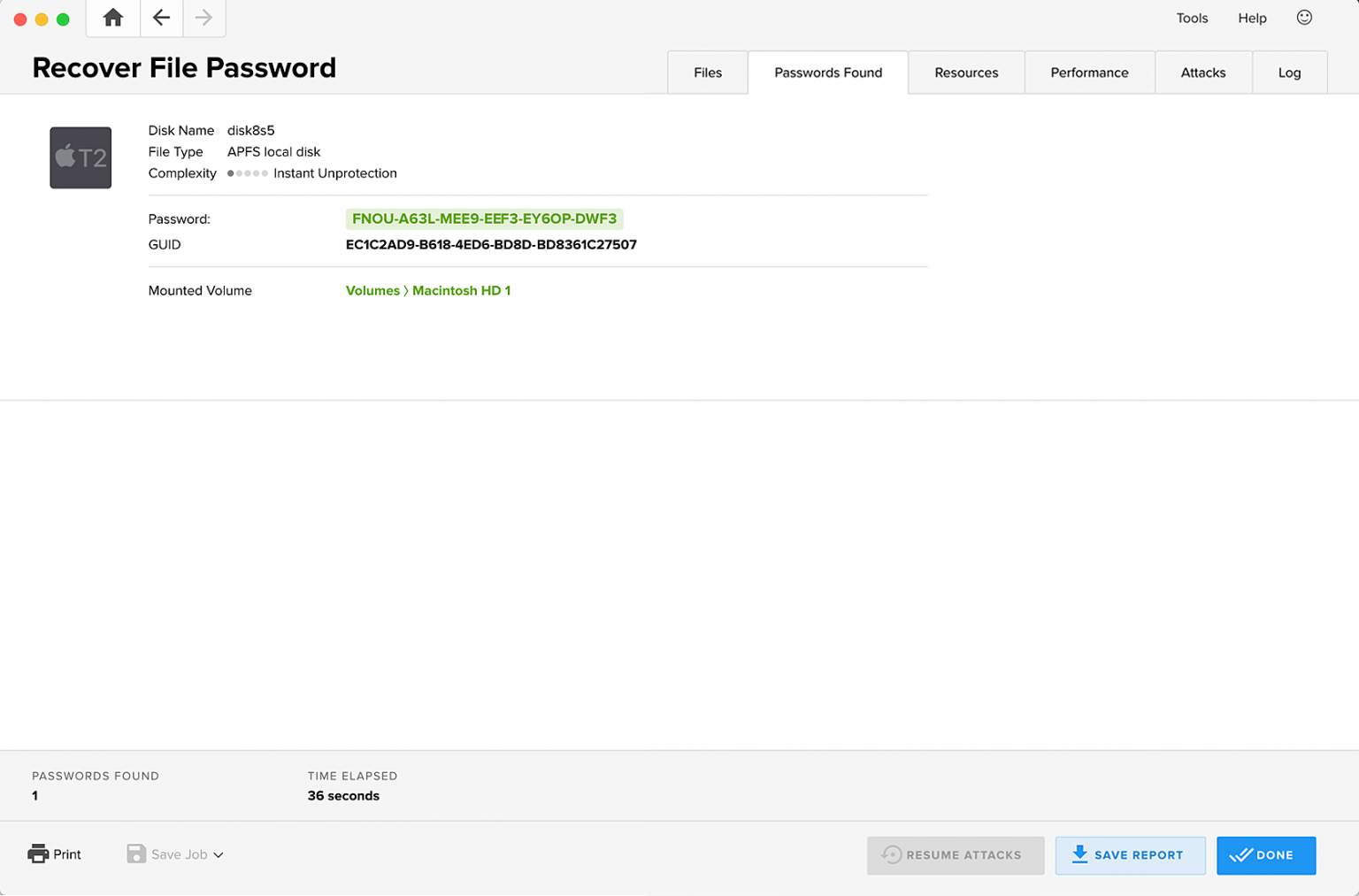This screenshot has width=1359, height=896.
Task: Switch to the Files tab
Action: click(707, 72)
